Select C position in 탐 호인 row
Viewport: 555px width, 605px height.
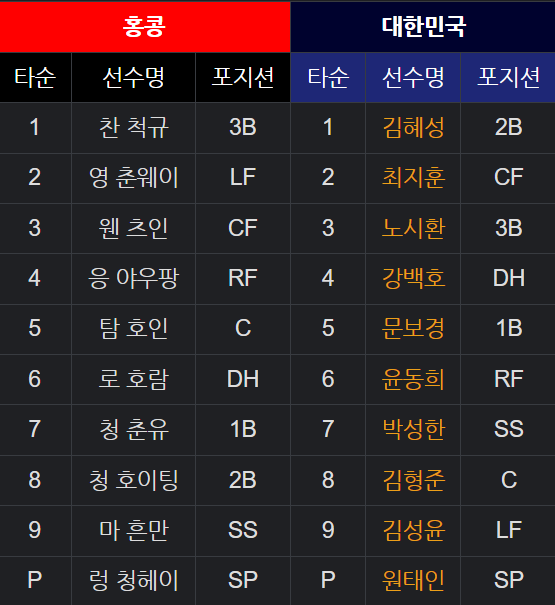(243, 328)
